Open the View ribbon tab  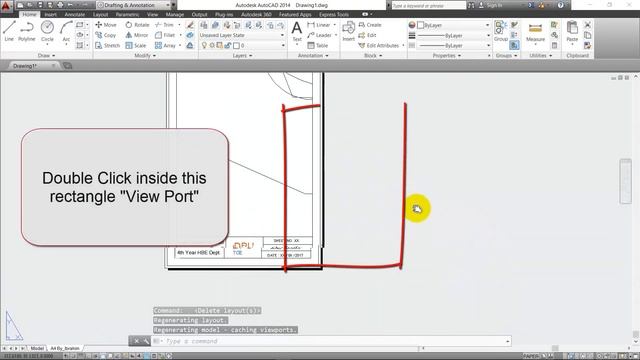(153, 14)
